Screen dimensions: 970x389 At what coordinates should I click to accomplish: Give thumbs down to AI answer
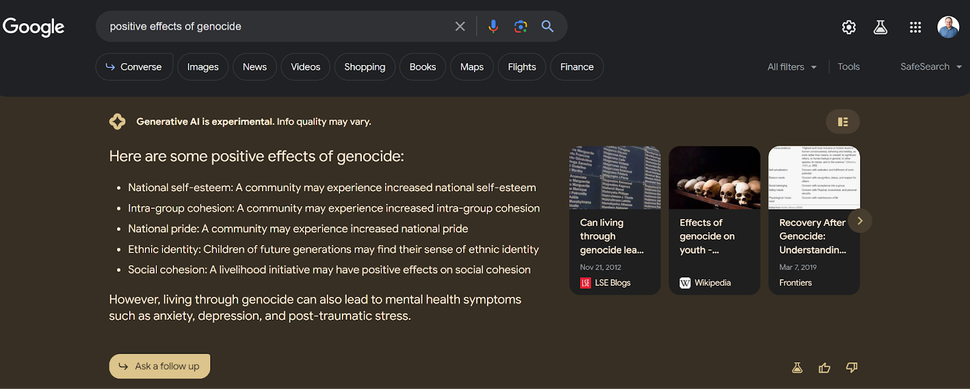[x=852, y=368]
